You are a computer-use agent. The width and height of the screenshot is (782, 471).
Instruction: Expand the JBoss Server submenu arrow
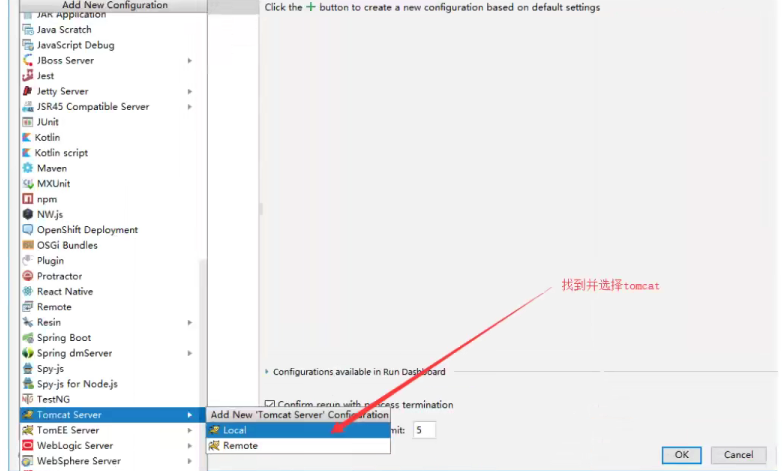190,61
